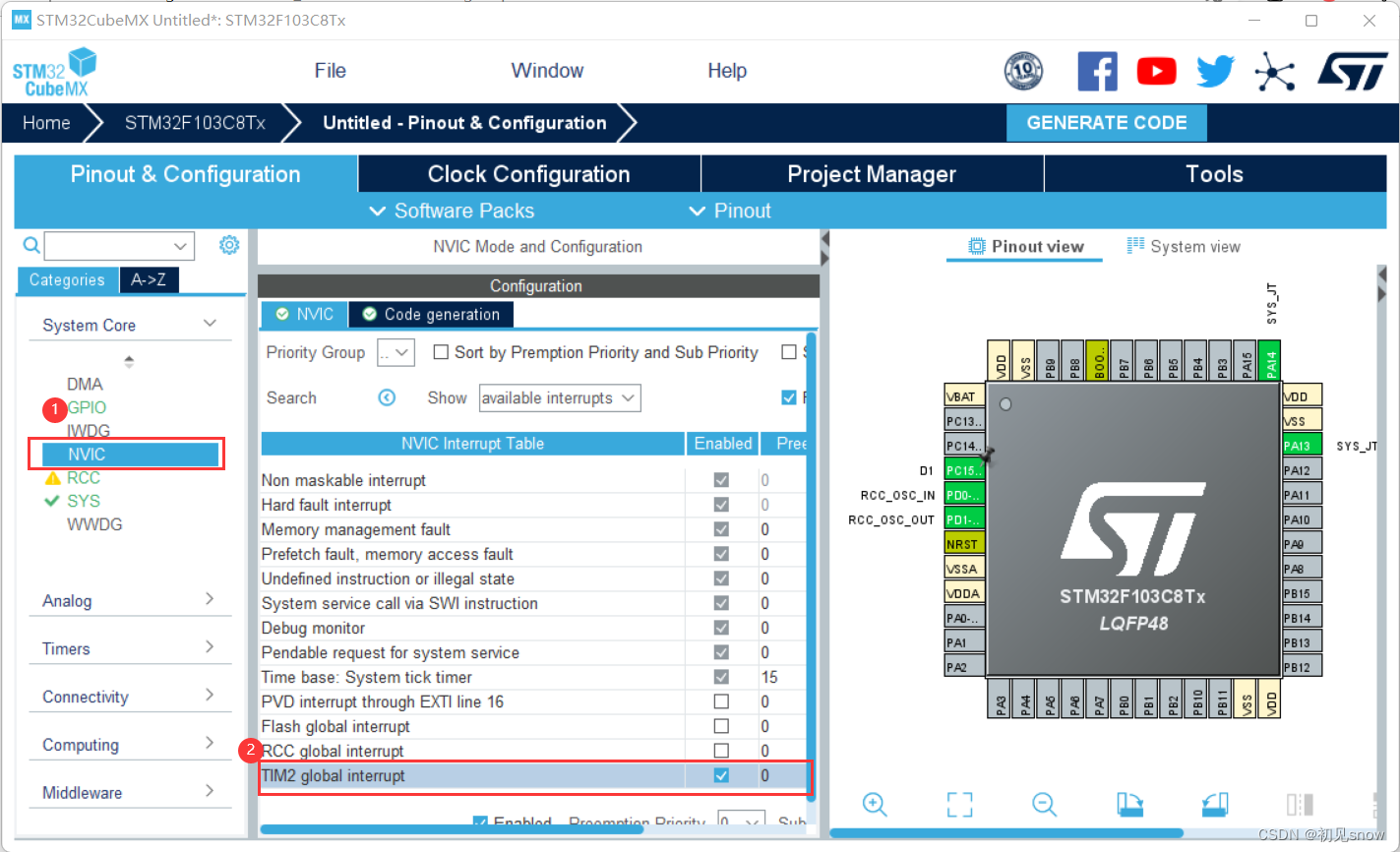The height and width of the screenshot is (852, 1400).
Task: Expand the Computing category
Action: click(210, 743)
